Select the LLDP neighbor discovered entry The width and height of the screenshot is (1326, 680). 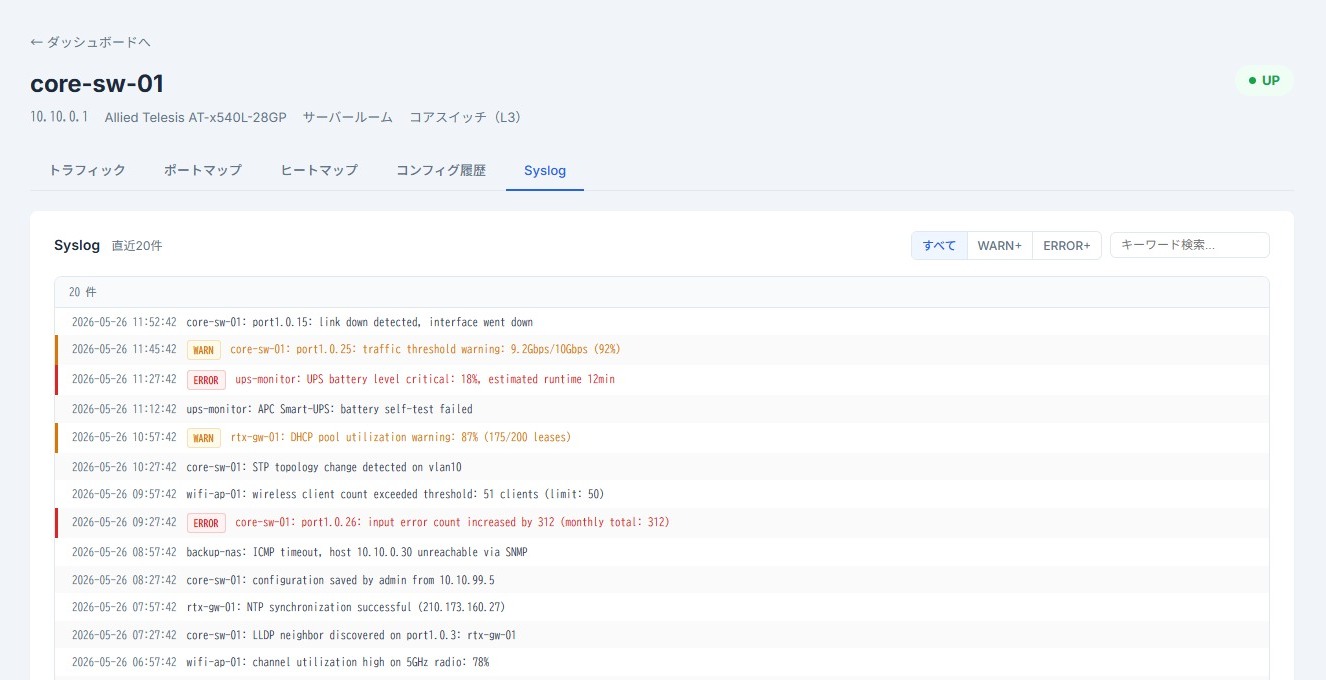[662, 635]
